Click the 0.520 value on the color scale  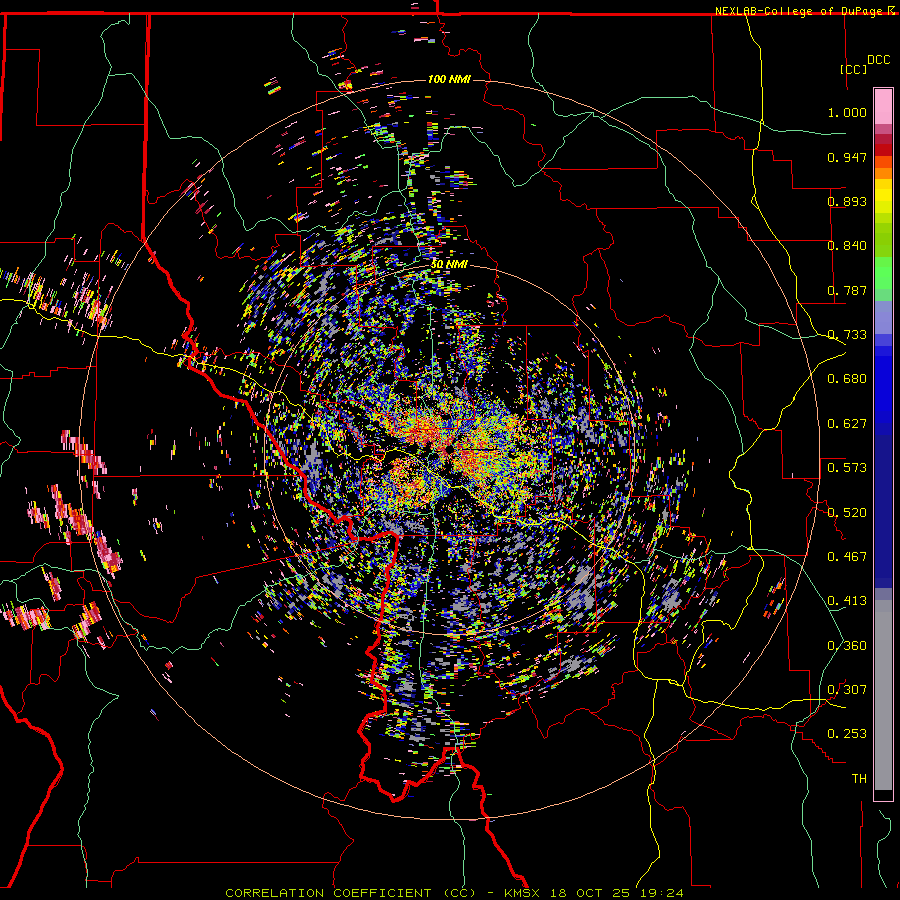coord(847,513)
